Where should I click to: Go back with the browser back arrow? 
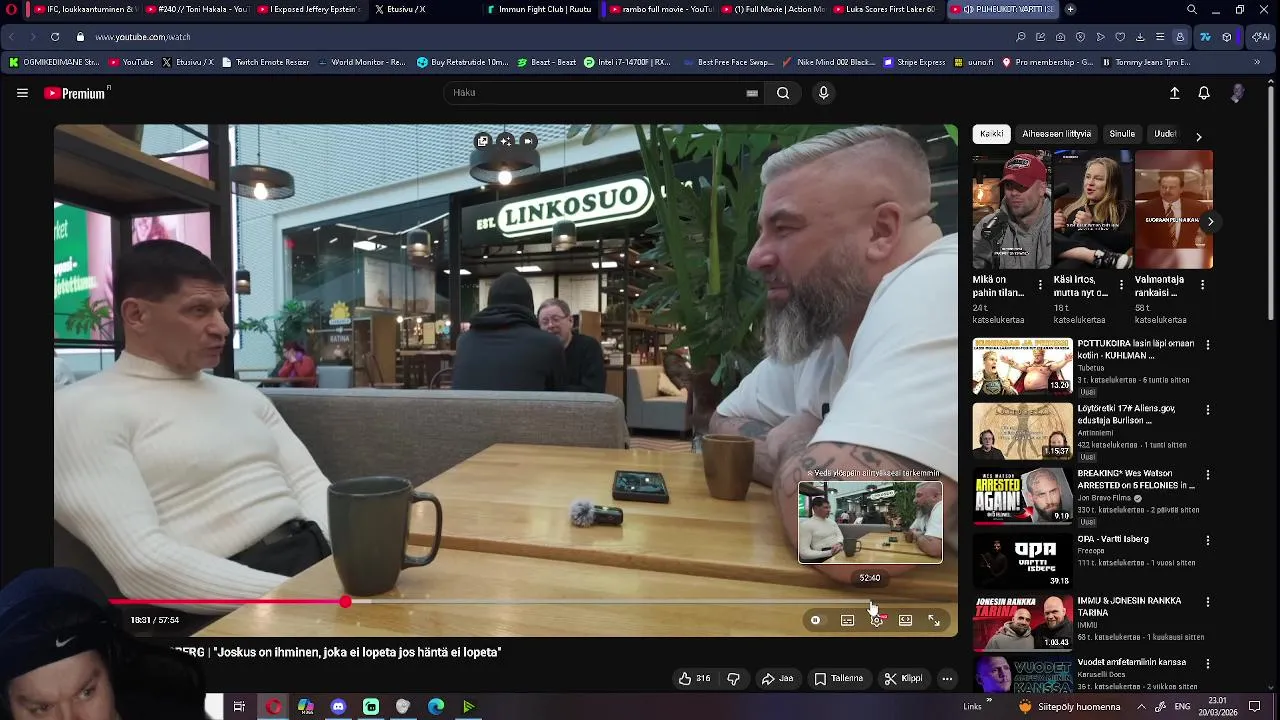point(11,37)
